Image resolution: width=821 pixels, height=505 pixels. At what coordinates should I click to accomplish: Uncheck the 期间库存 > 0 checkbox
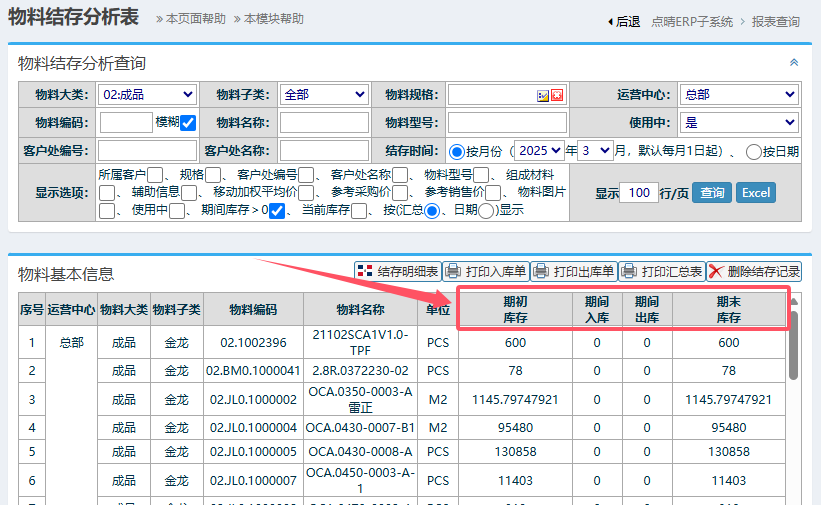278,211
